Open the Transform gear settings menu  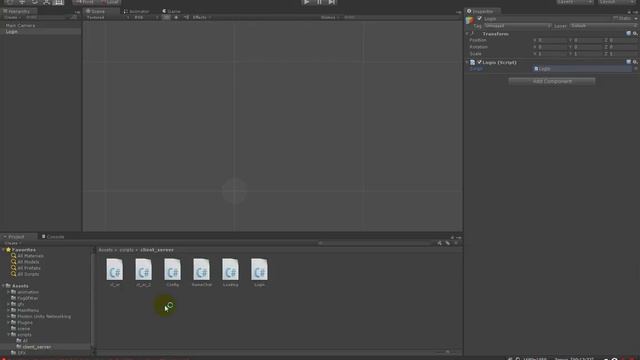coord(635,33)
